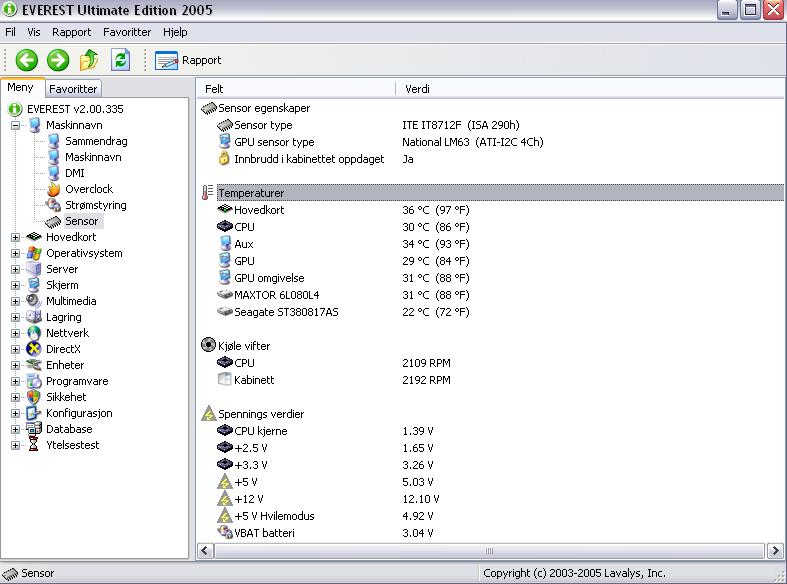Screen dimensions: 787x584
Task: Select the Innbrudd i kabinettet oppdaget row
Action: [492, 159]
